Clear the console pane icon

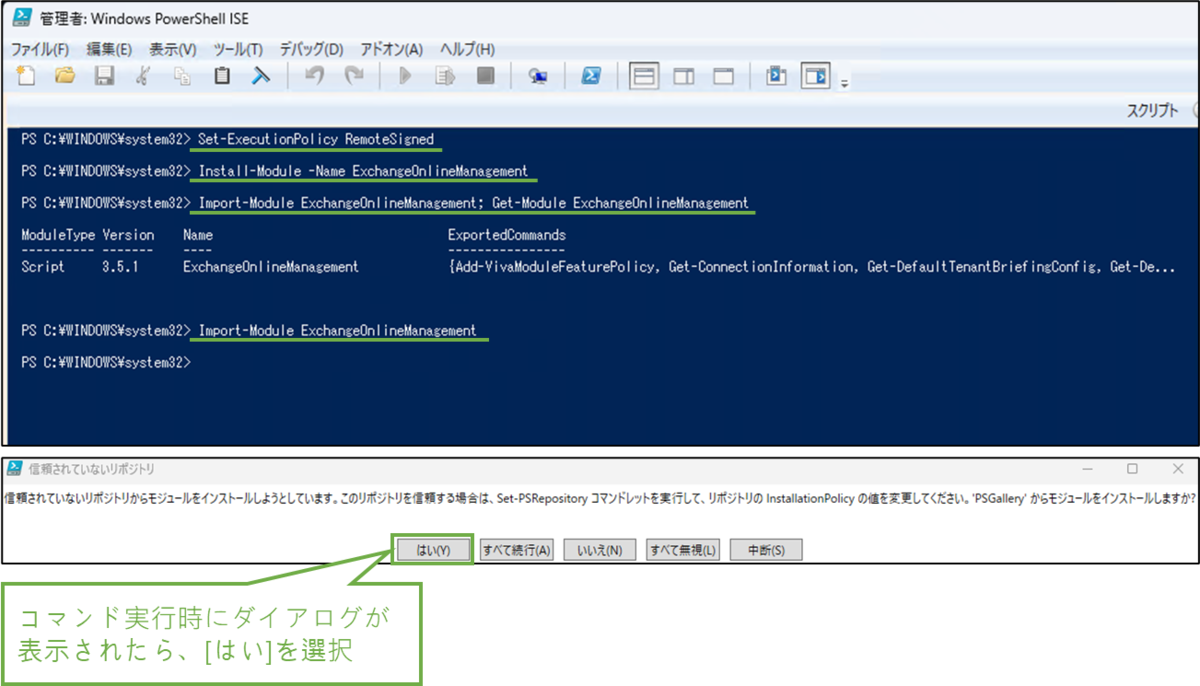coord(261,76)
